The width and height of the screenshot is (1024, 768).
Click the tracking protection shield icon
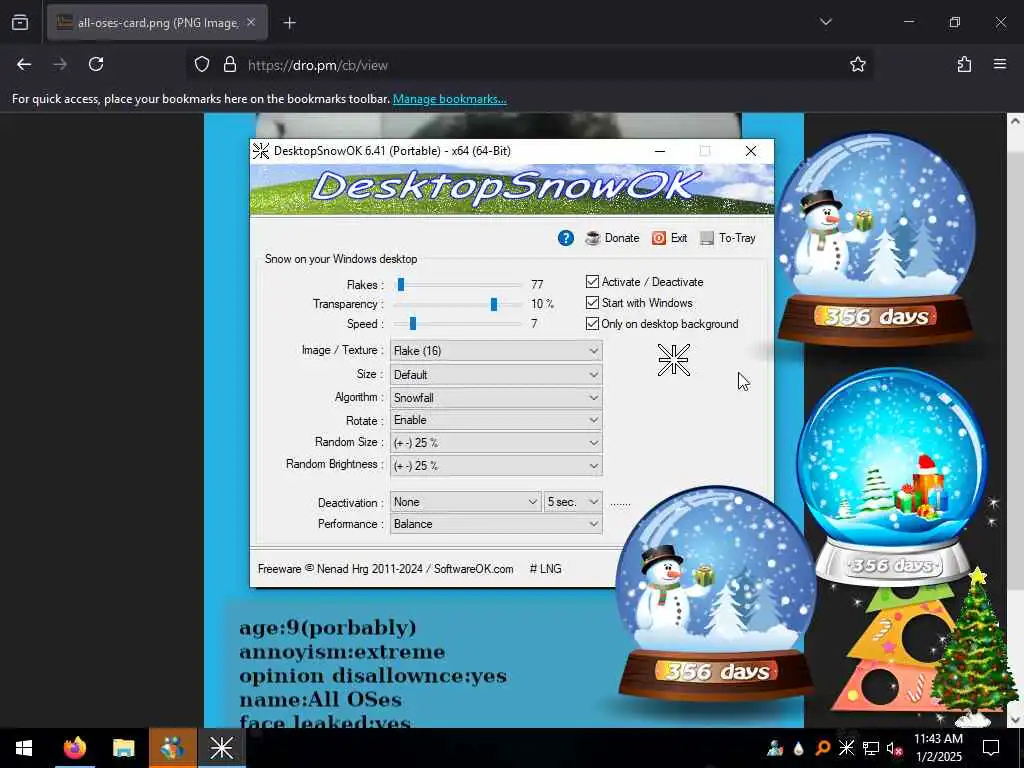coord(202,65)
